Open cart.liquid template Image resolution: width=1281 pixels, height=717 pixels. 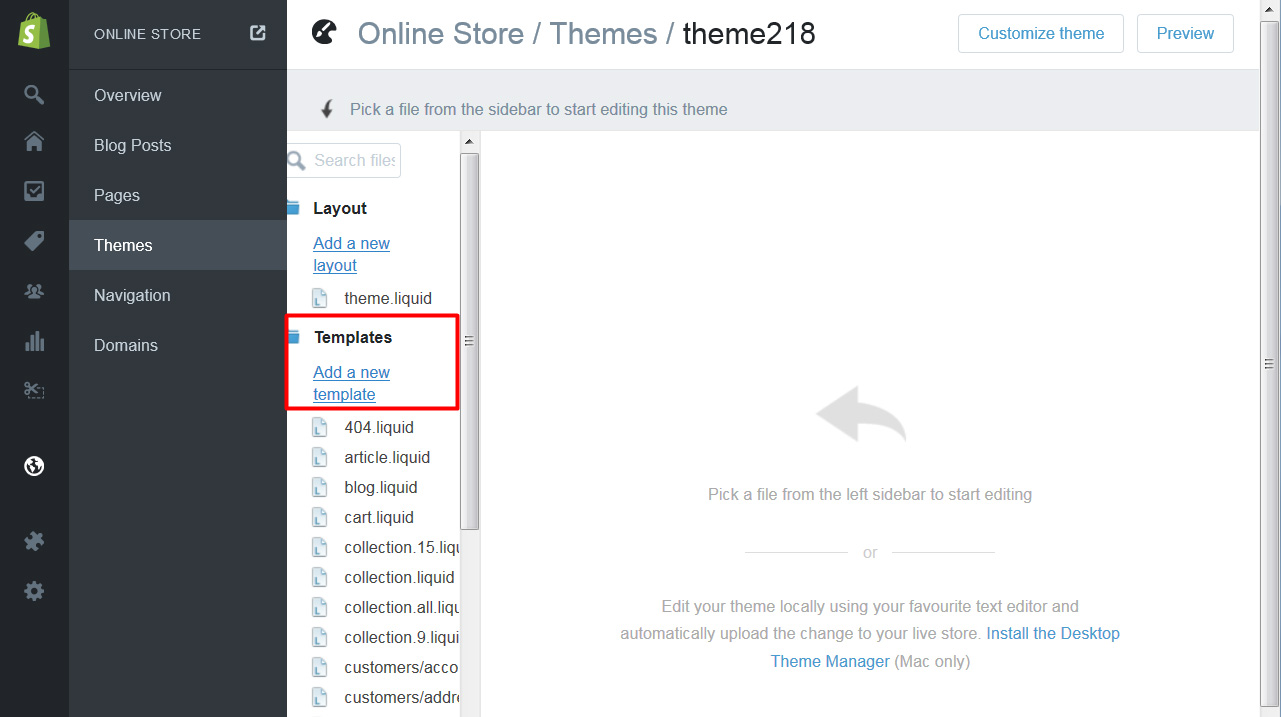(379, 517)
